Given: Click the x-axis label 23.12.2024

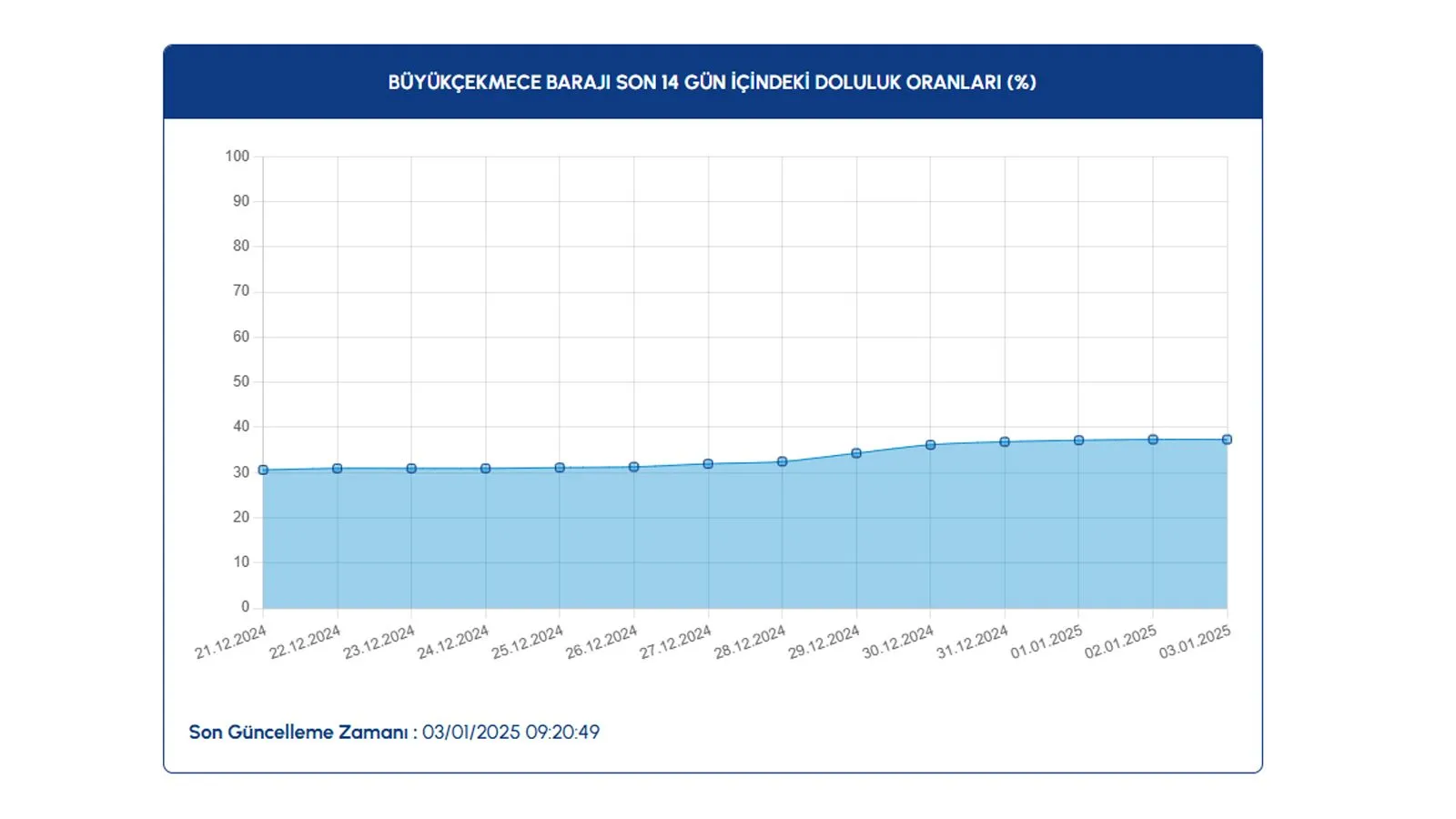Looking at the screenshot, I should point(379,642).
